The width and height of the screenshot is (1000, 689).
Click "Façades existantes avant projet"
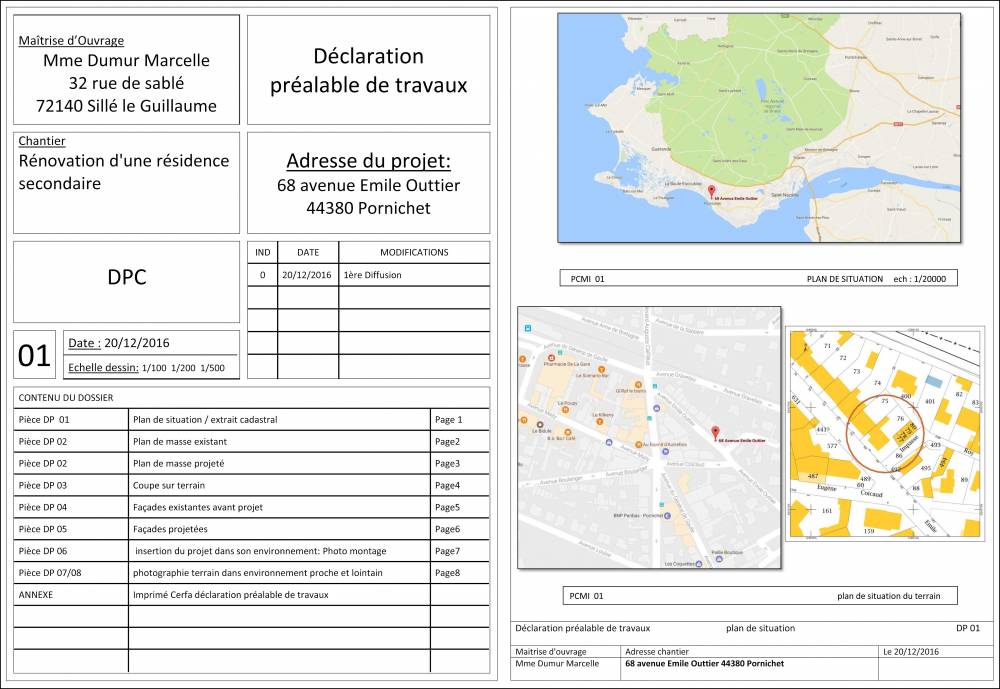pyautogui.click(x=198, y=507)
